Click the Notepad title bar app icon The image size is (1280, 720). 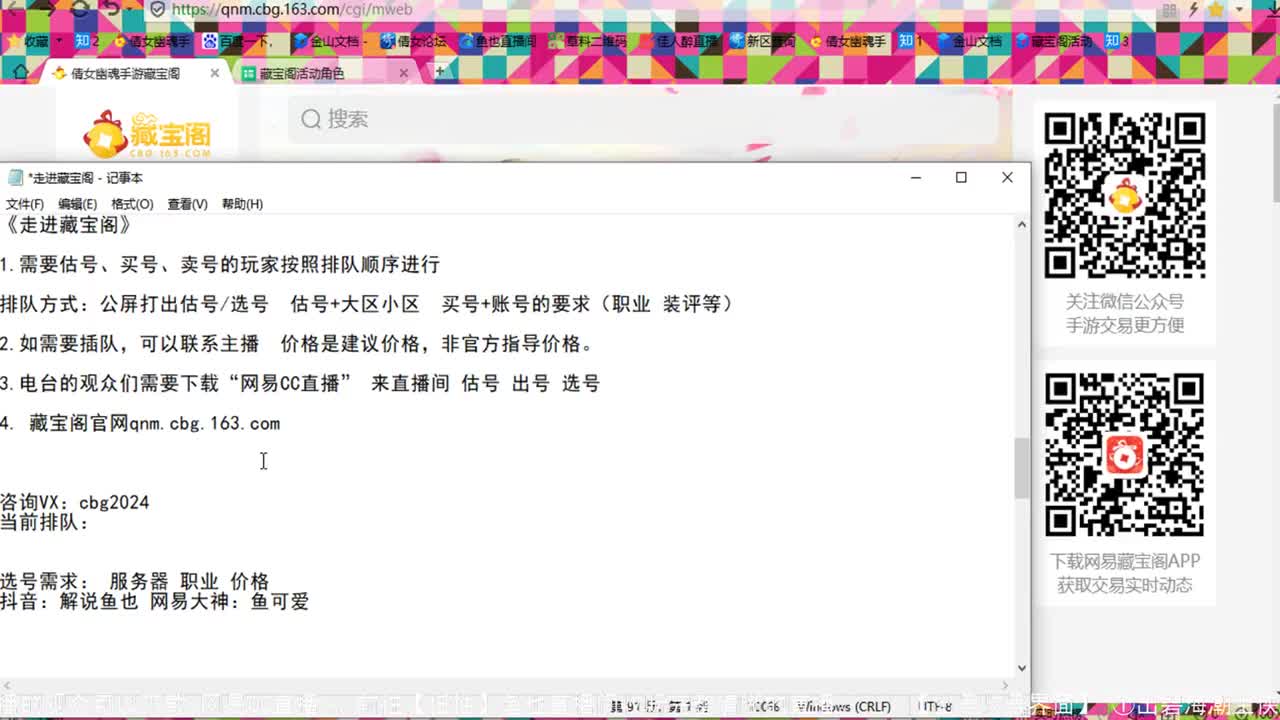[x=15, y=178]
